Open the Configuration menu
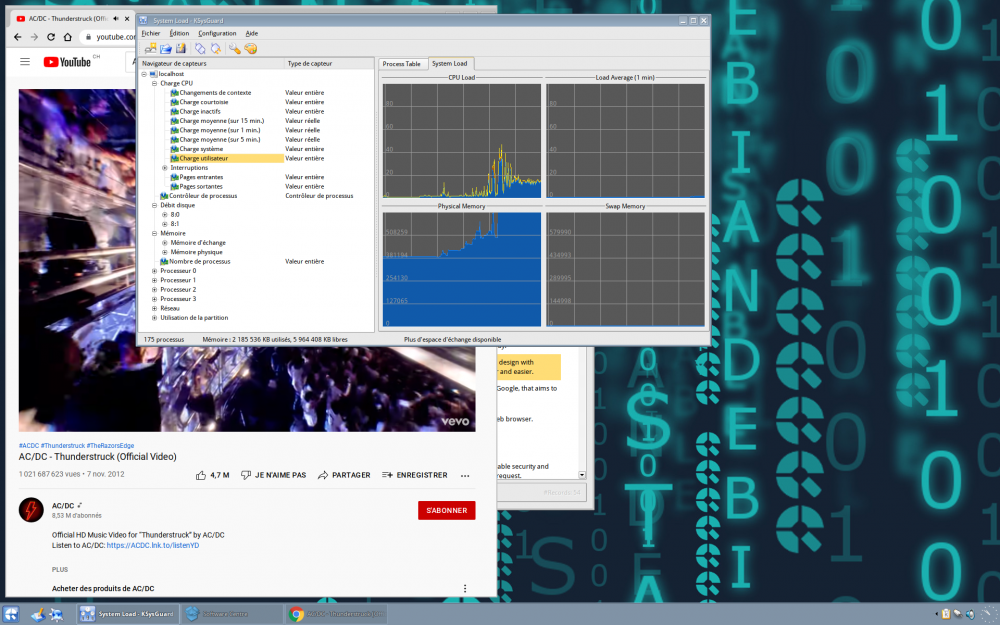 point(217,33)
